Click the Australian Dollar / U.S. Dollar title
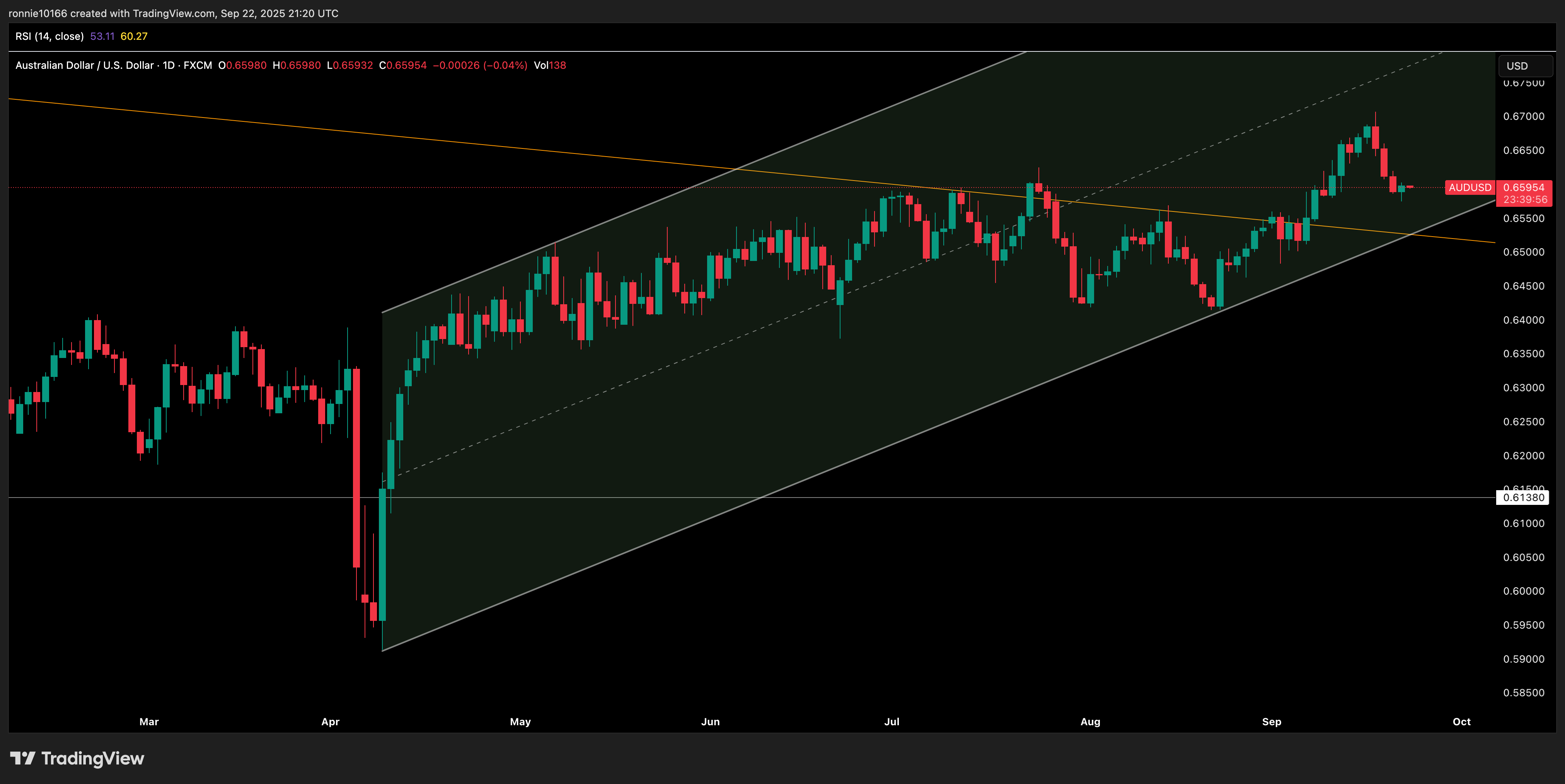Screen dimensions: 1565x784 84,65
